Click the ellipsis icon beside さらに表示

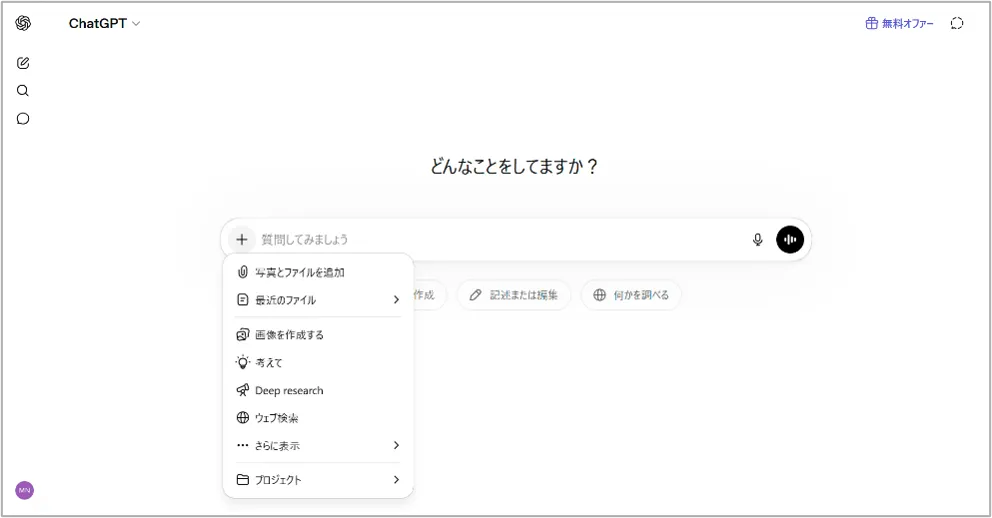coord(242,445)
